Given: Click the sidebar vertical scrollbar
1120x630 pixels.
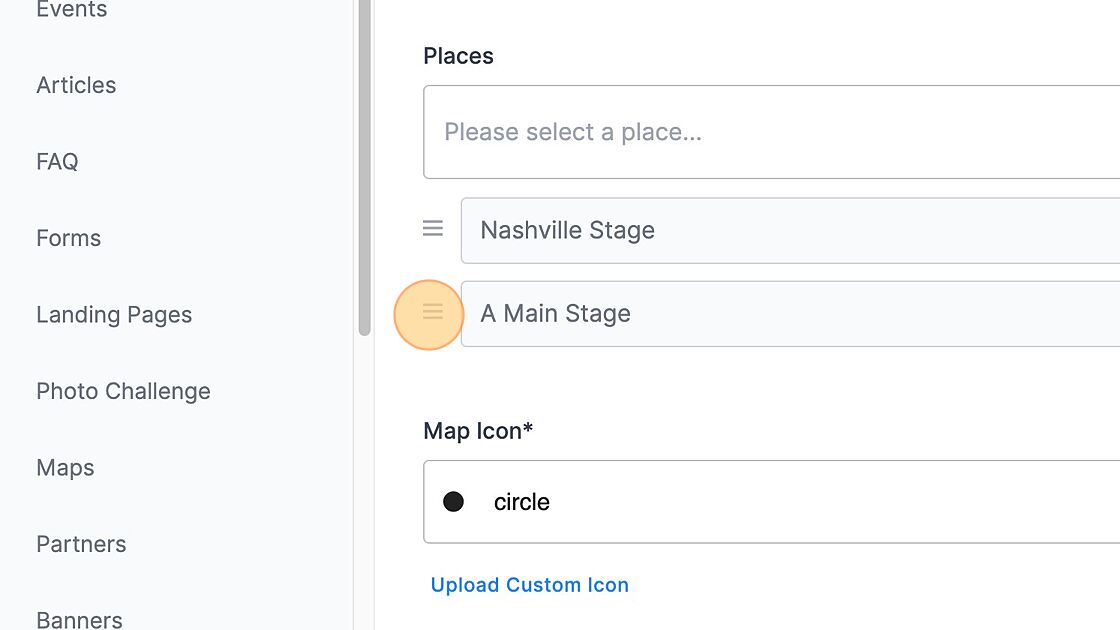Looking at the screenshot, I should click(365, 170).
